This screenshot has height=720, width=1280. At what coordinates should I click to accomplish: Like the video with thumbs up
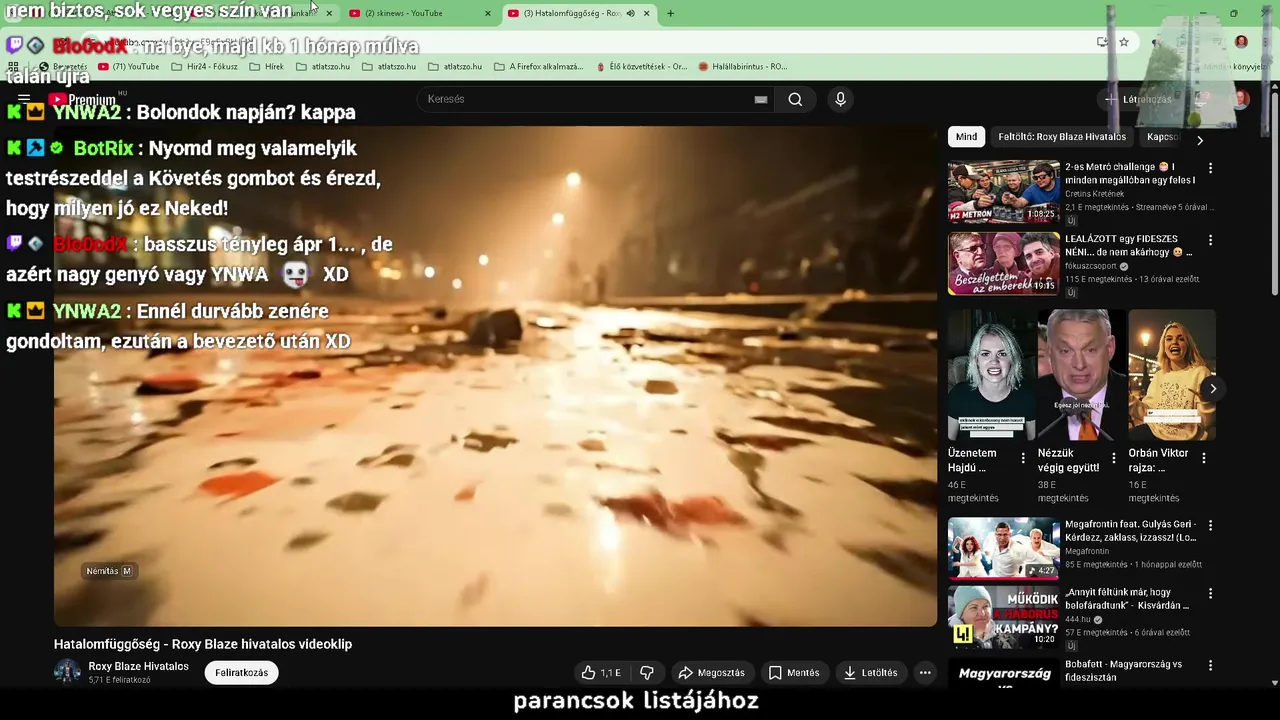click(x=601, y=673)
